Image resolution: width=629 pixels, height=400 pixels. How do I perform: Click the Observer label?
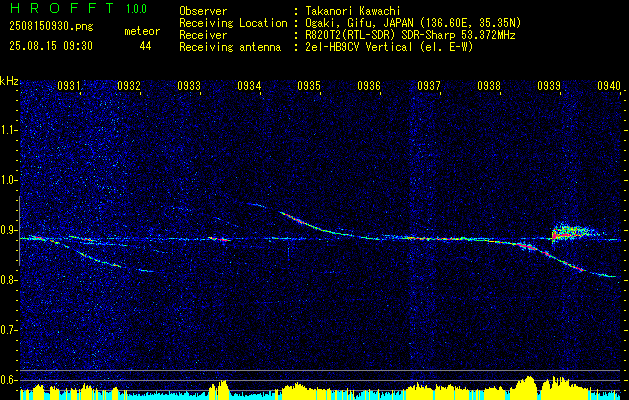(x=203, y=11)
